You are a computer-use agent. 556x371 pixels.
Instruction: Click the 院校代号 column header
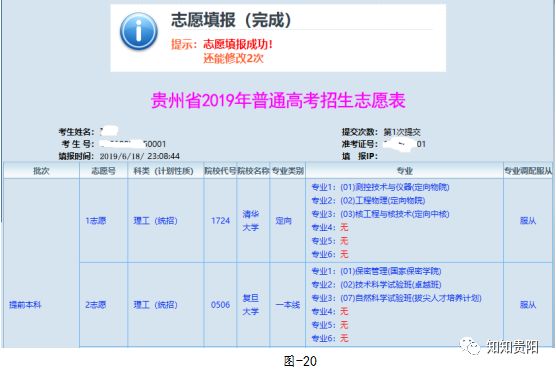(x=220, y=171)
